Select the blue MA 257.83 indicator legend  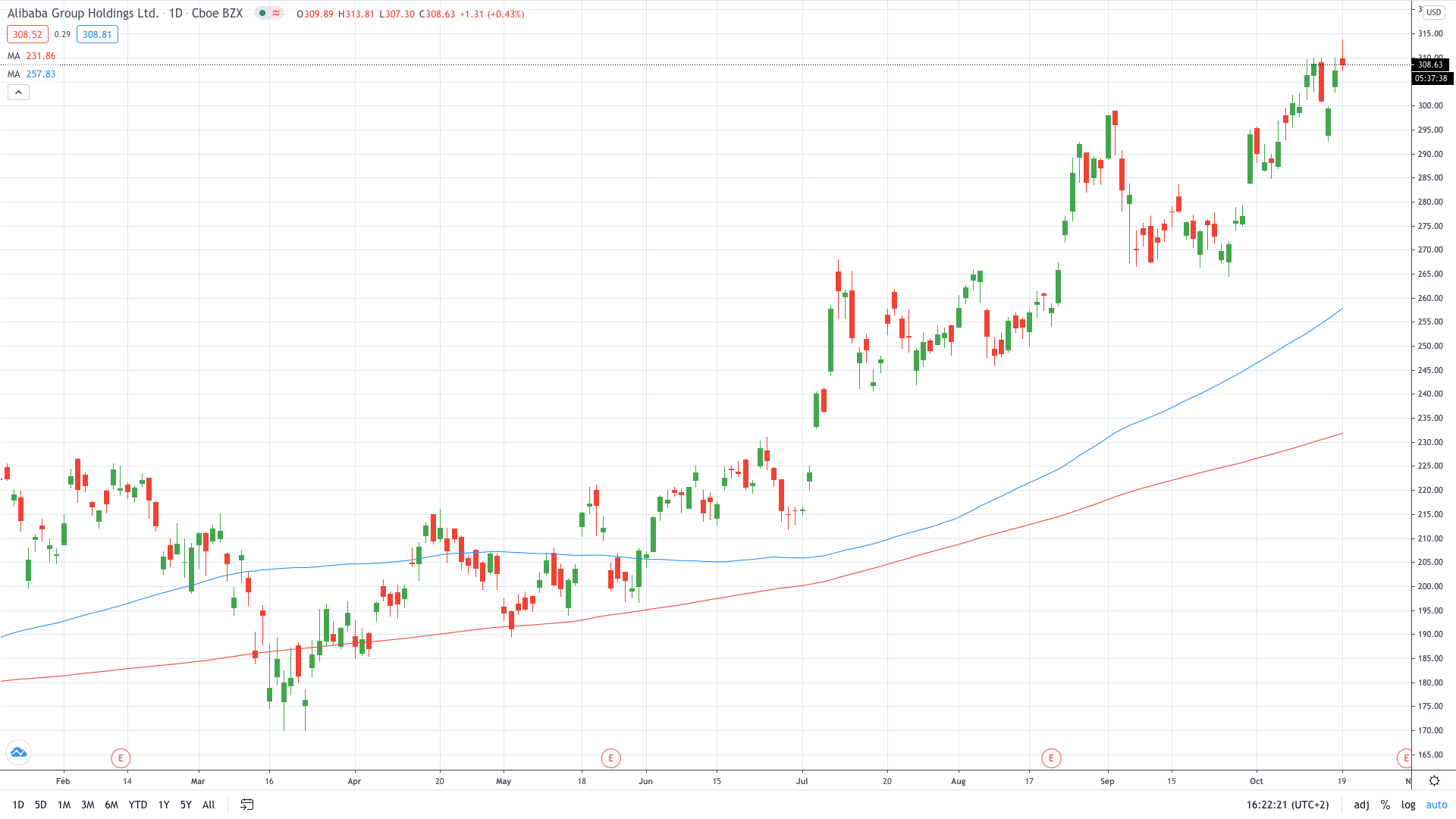tap(32, 74)
